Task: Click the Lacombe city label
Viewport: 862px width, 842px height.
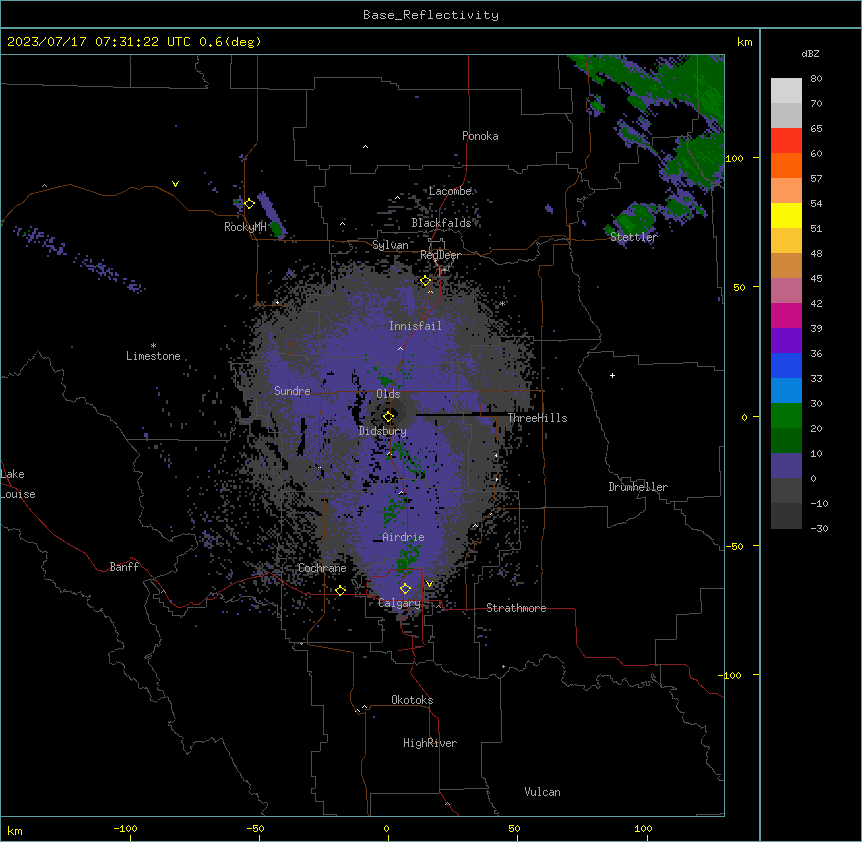Action: [450, 191]
